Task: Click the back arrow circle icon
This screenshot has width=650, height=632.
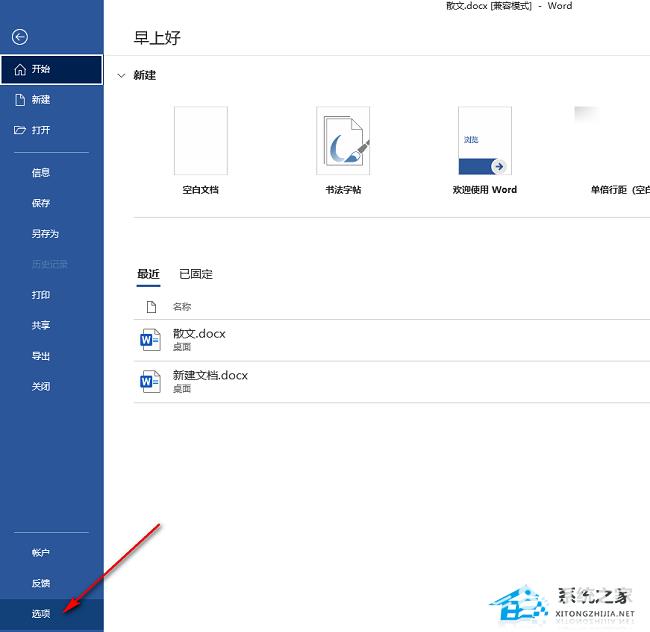Action: pos(20,37)
